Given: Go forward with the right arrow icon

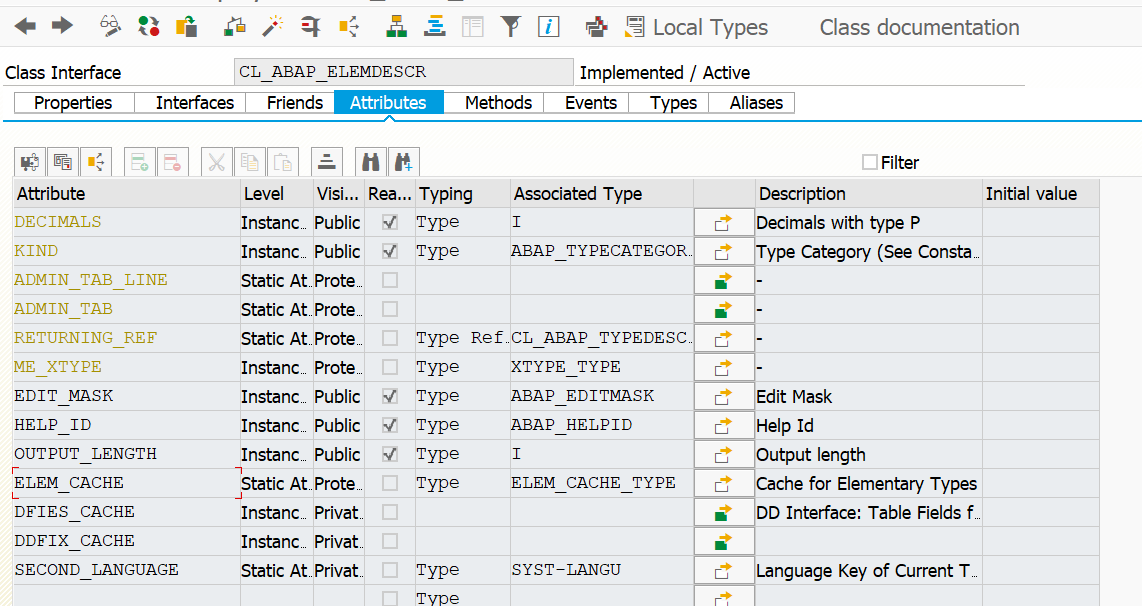Looking at the screenshot, I should (x=63, y=26).
